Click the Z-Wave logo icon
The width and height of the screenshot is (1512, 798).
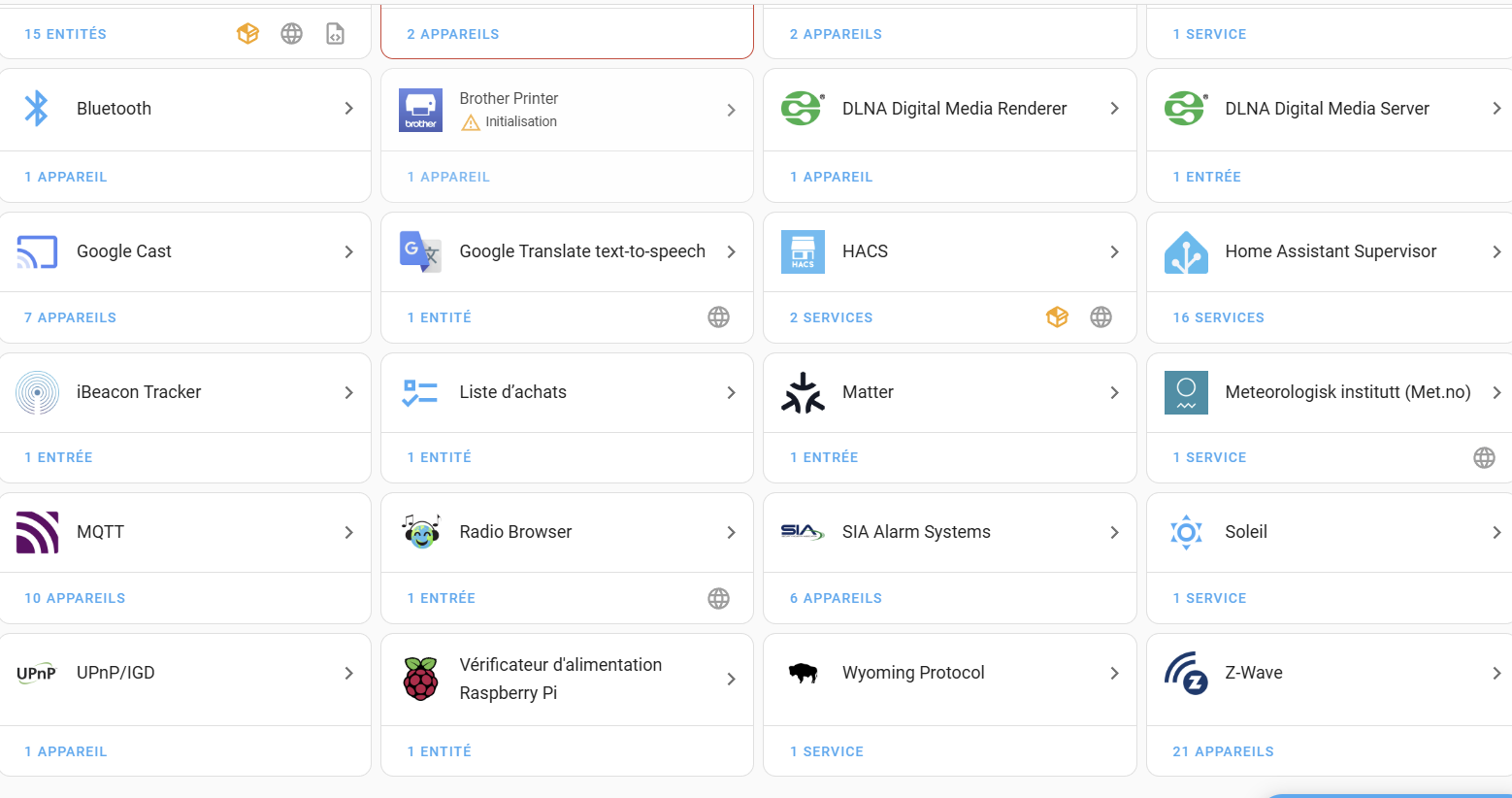pos(1186,673)
